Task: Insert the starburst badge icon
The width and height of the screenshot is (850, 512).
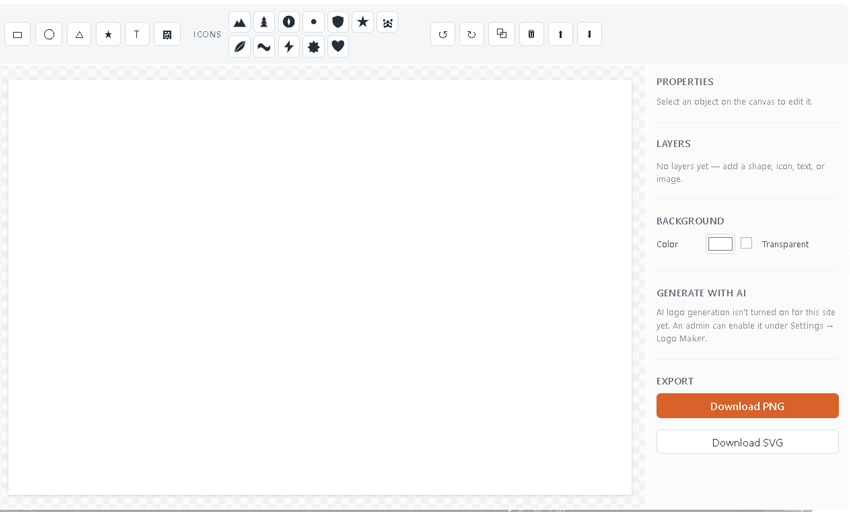Action: coord(313,47)
